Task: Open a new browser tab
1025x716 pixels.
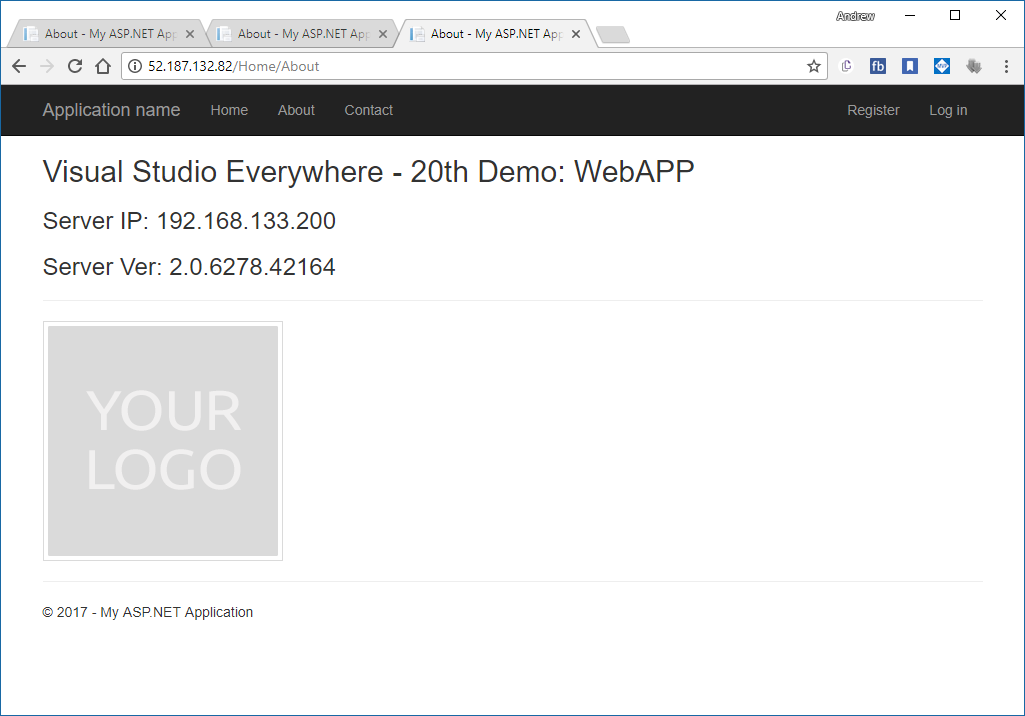Action: point(612,35)
